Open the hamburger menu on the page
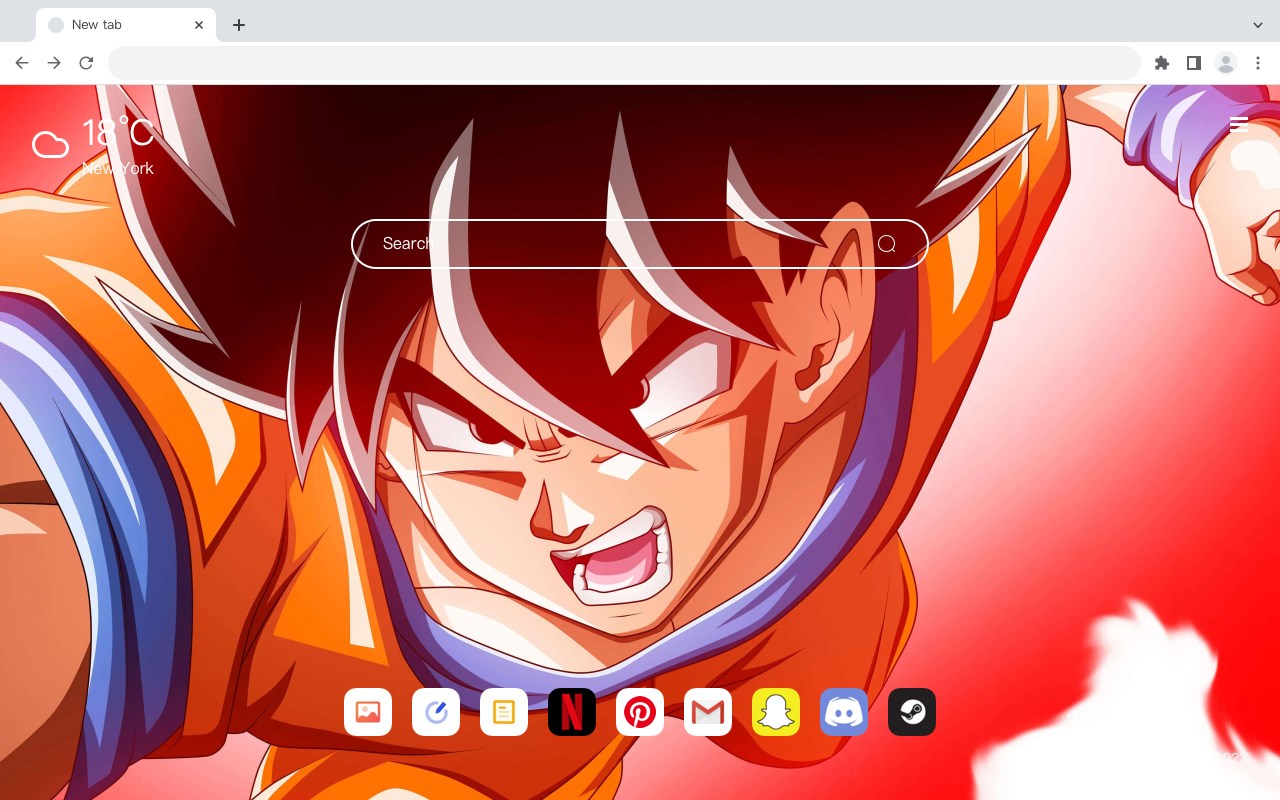Screen dimensions: 1280x800 (x=1239, y=124)
